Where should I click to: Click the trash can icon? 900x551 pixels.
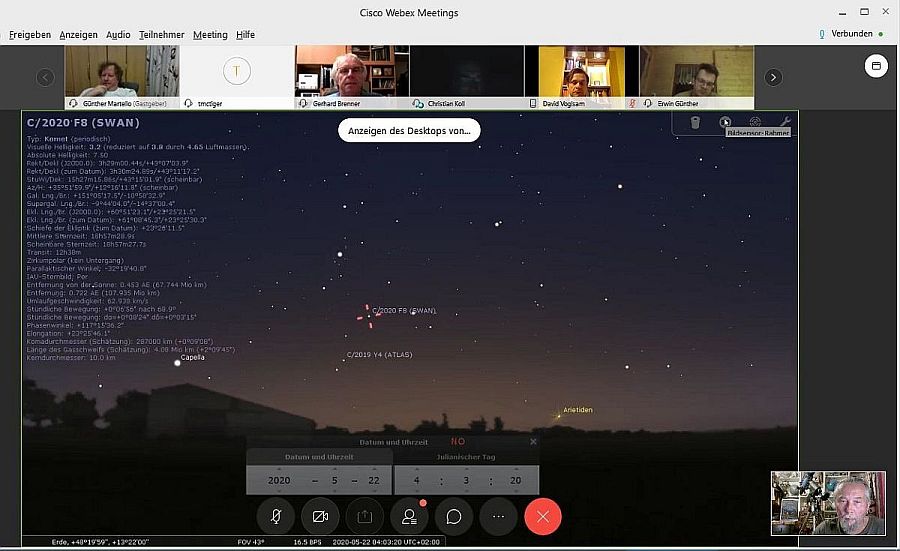695,122
